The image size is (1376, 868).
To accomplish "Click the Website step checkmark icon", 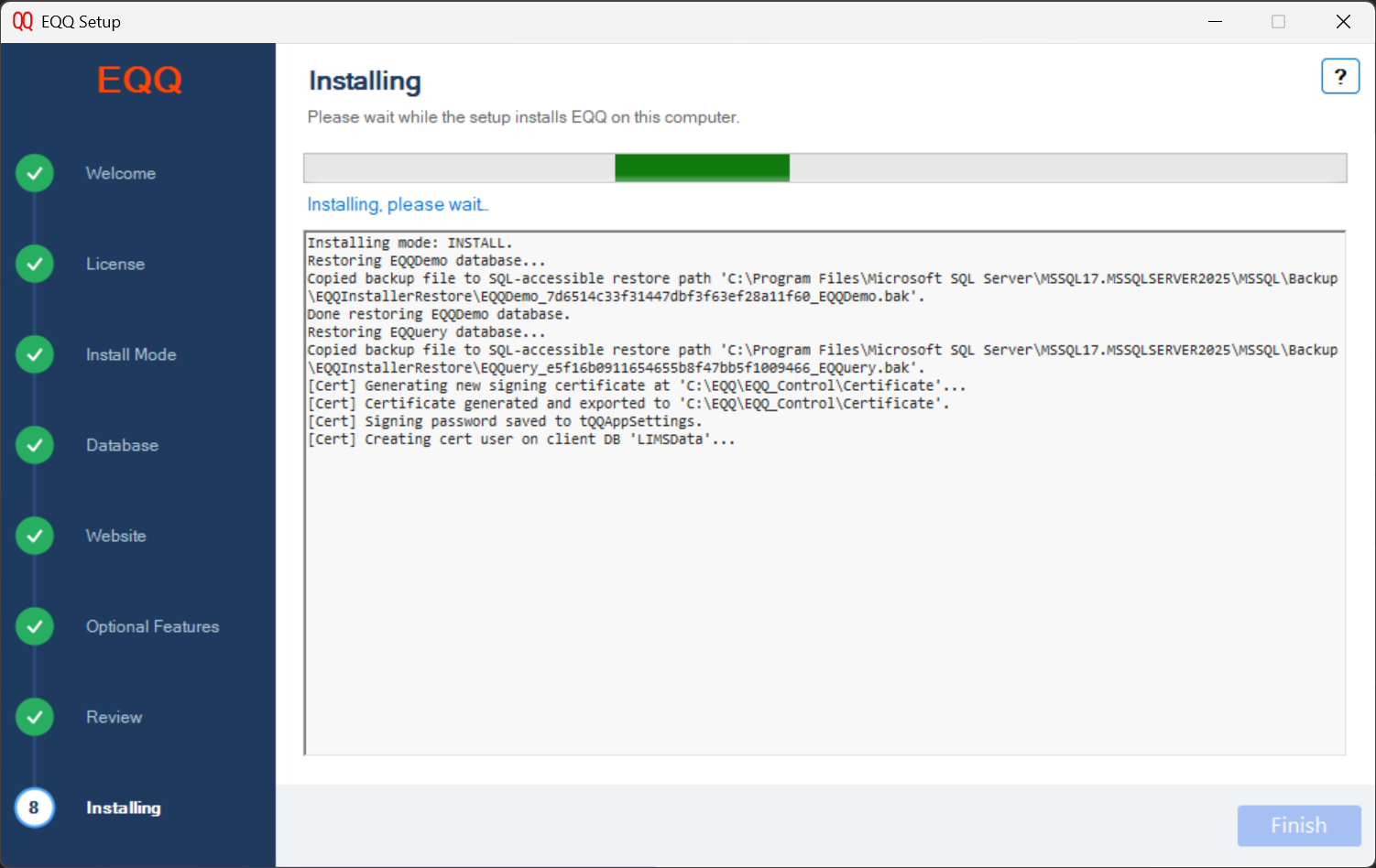I will (34, 536).
